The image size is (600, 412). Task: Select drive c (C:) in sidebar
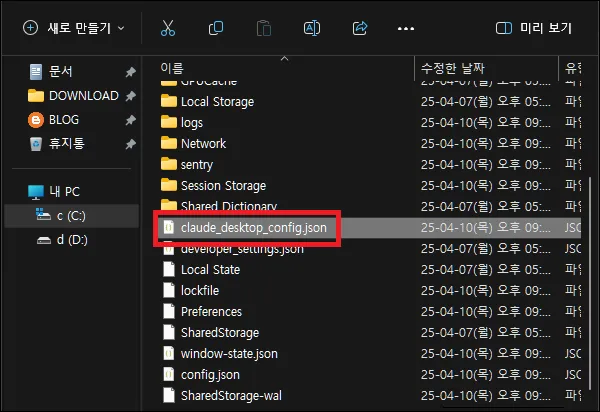click(71, 216)
